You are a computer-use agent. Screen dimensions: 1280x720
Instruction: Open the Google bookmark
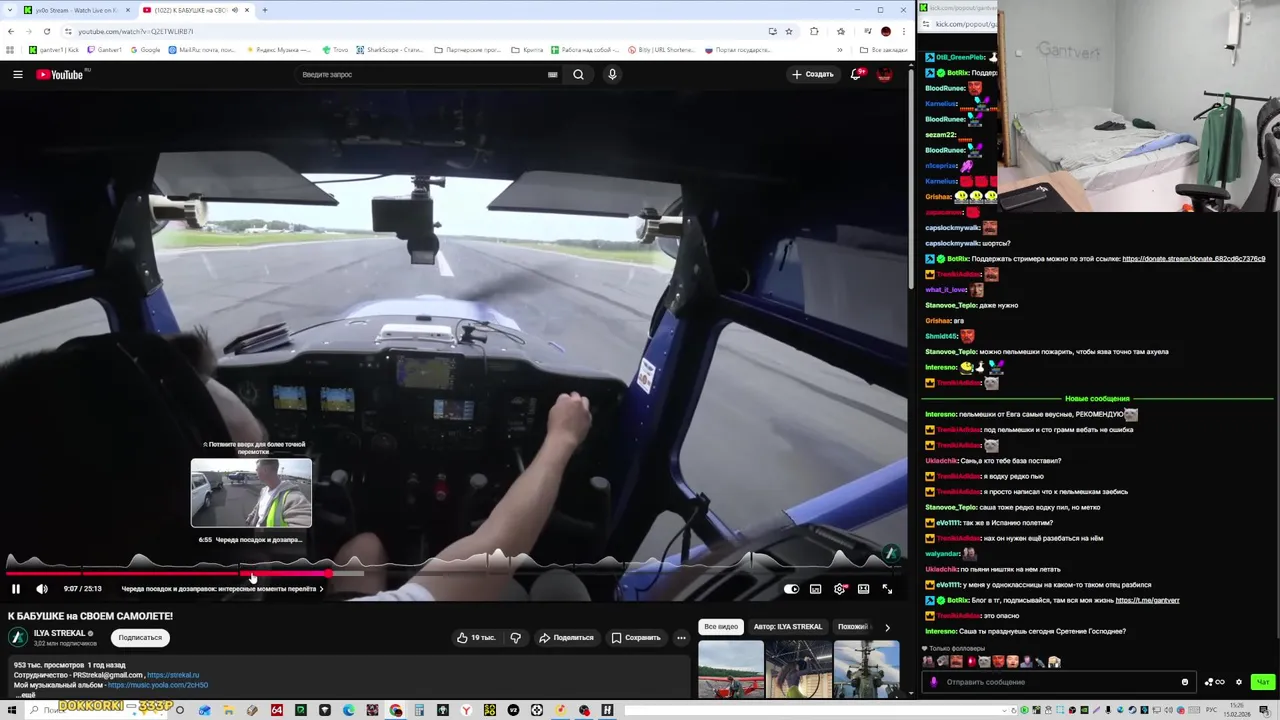pyautogui.click(x=145, y=49)
